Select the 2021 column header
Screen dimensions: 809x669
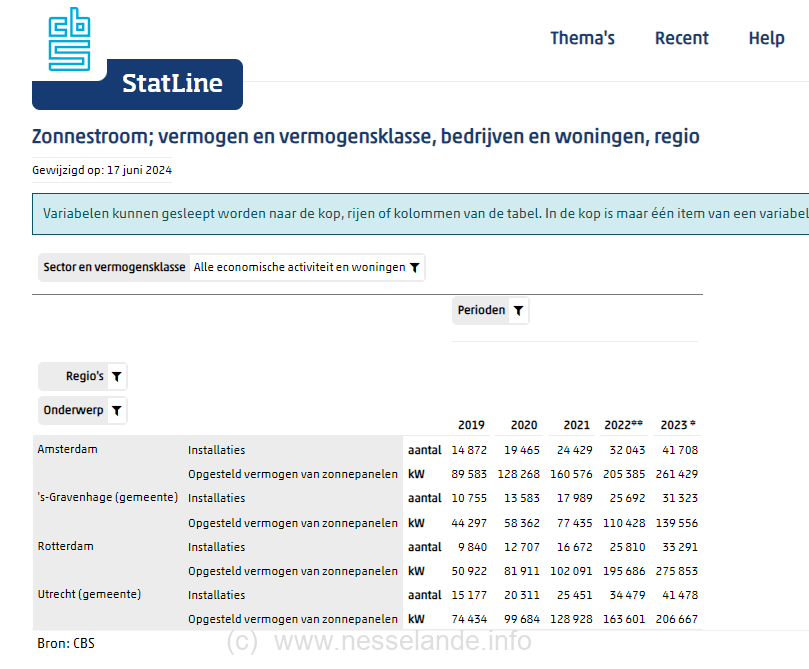[x=576, y=425]
